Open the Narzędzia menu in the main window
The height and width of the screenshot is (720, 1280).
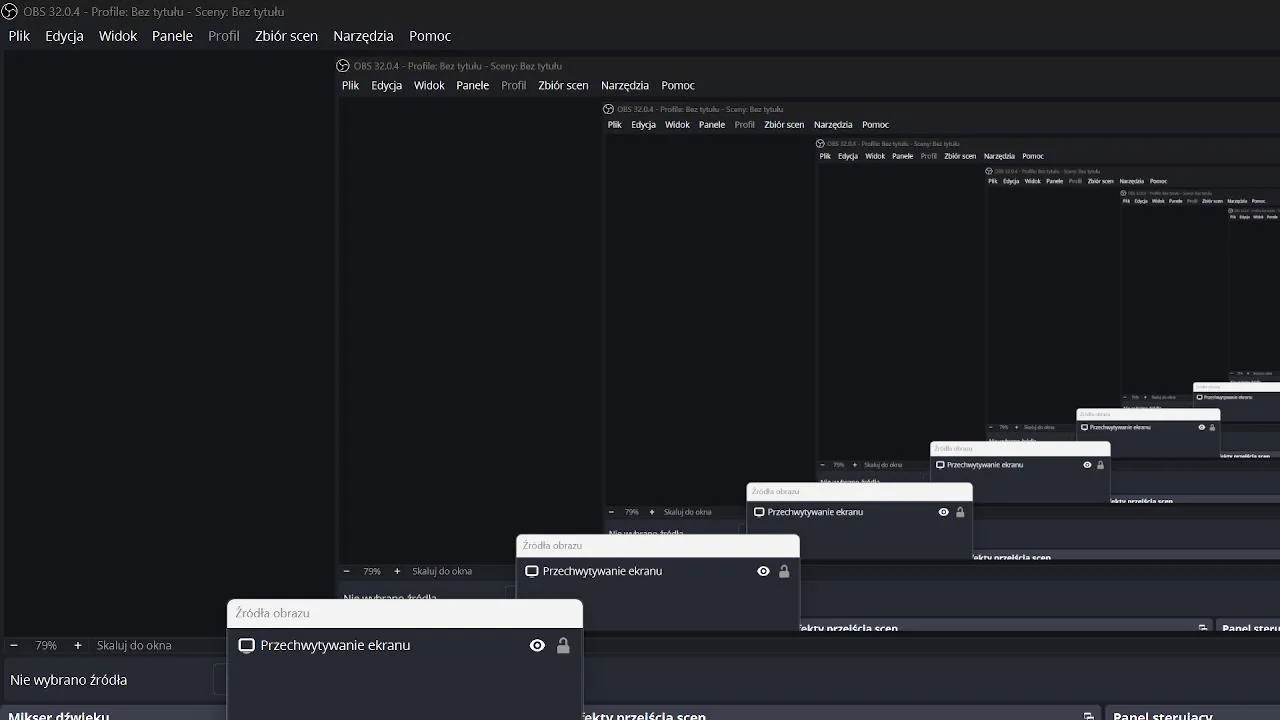pyautogui.click(x=363, y=36)
